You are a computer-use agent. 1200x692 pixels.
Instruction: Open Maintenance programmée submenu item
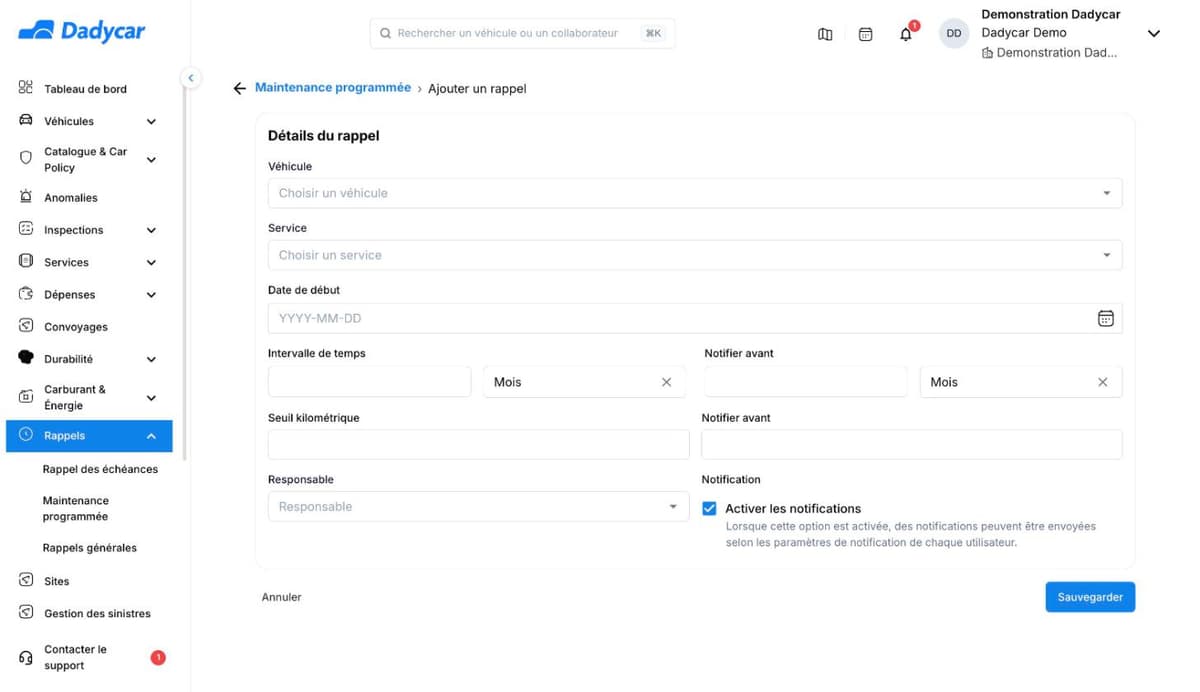(75, 508)
